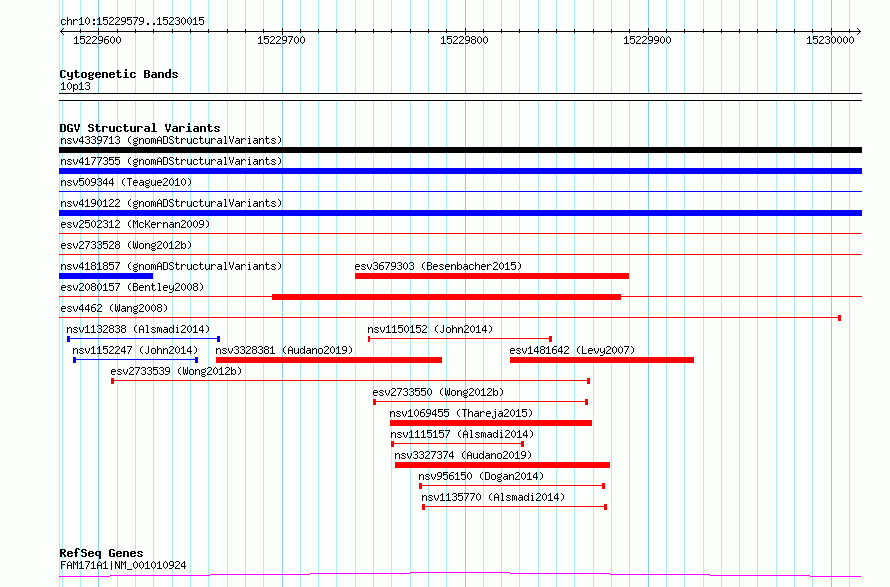
Task: Select the thick red esv2080157 bar
Action: [446, 297]
